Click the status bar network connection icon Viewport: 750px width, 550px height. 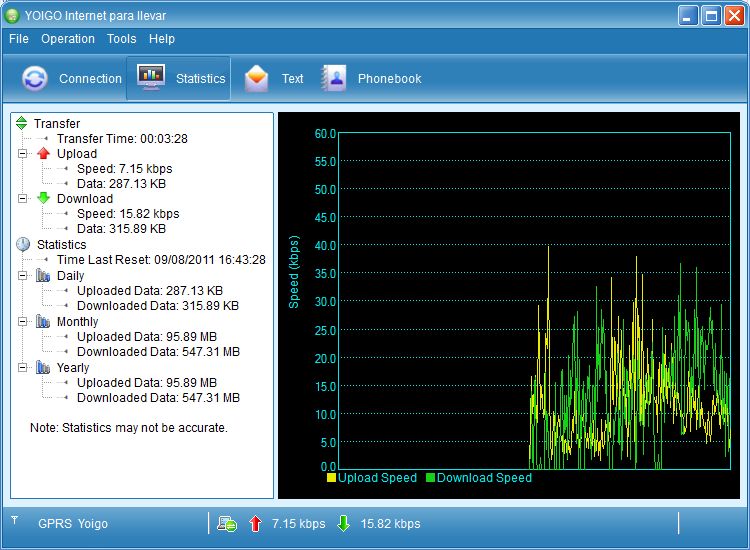click(227, 524)
